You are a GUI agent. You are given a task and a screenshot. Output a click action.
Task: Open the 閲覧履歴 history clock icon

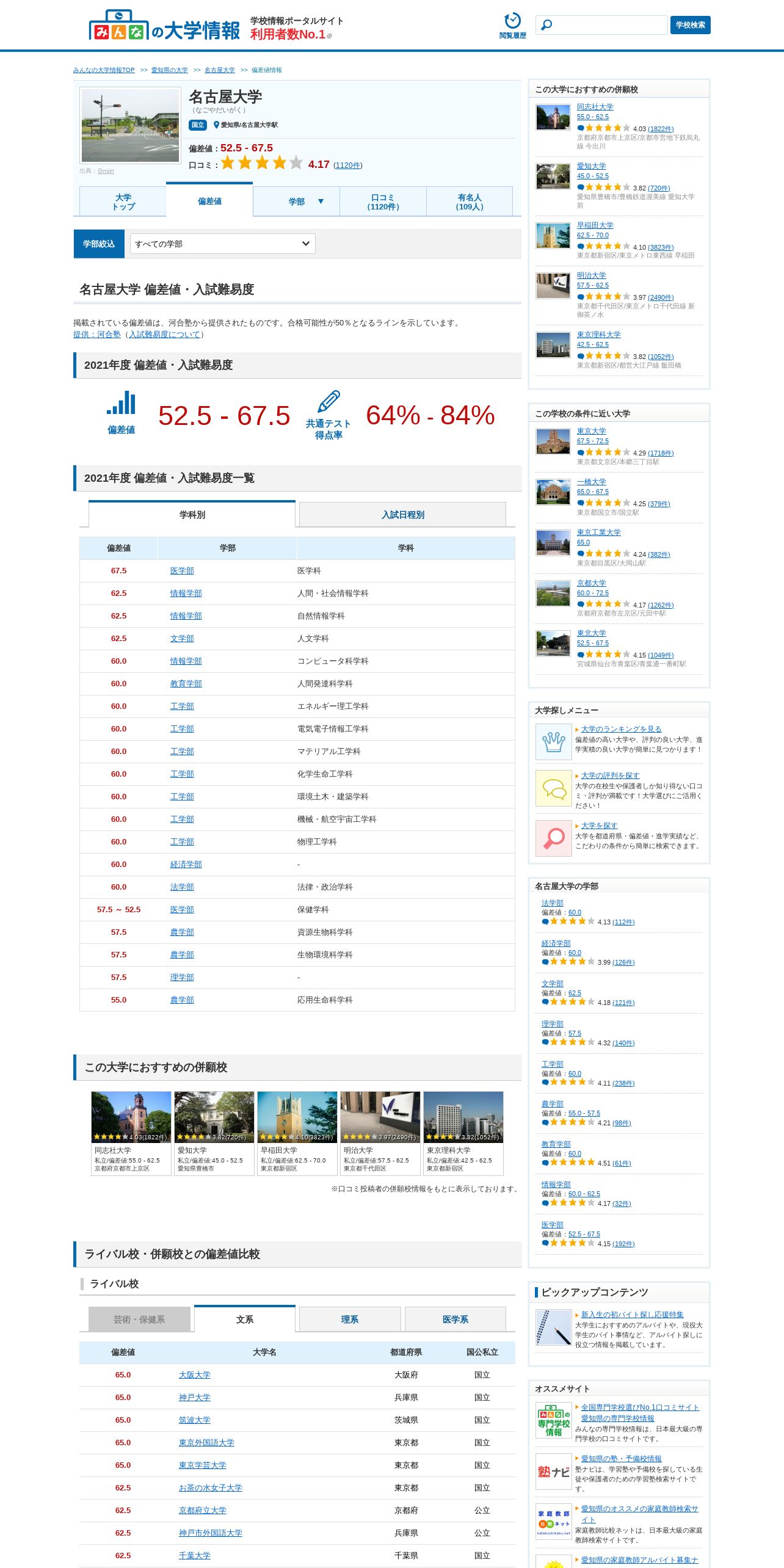[512, 21]
